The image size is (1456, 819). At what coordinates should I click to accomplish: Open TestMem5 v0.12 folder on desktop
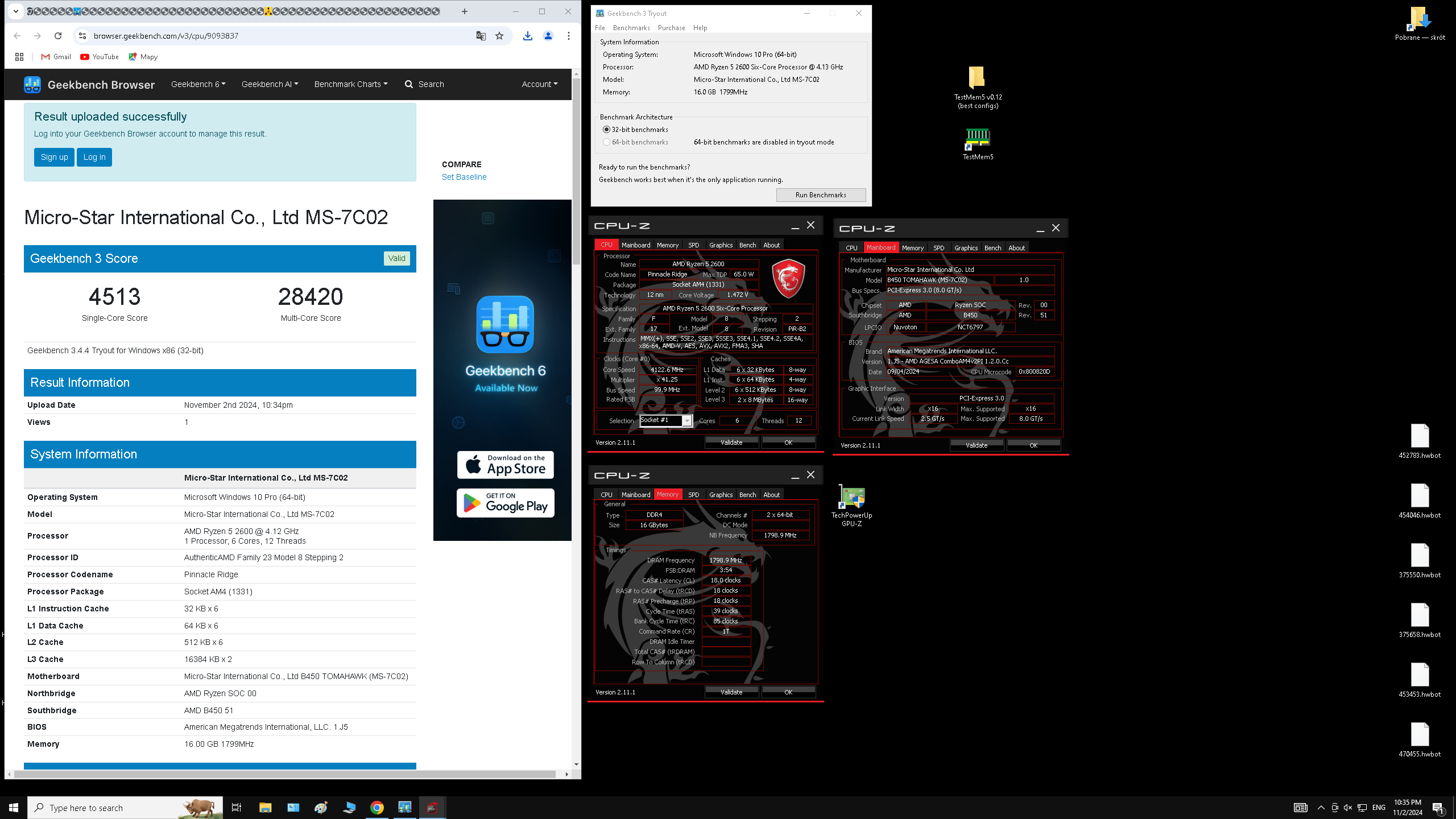[978, 87]
